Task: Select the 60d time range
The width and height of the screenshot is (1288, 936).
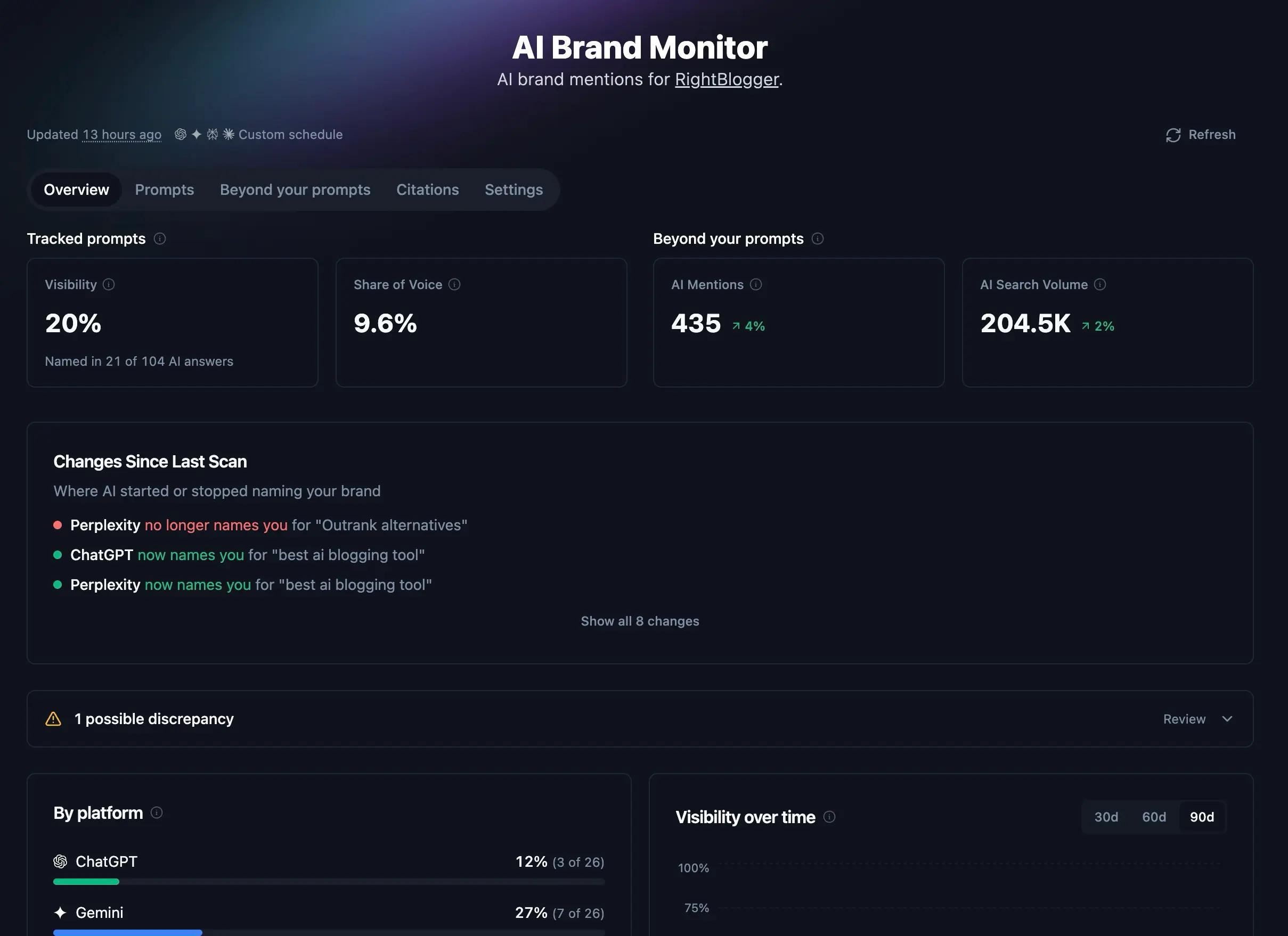Action: click(1154, 817)
